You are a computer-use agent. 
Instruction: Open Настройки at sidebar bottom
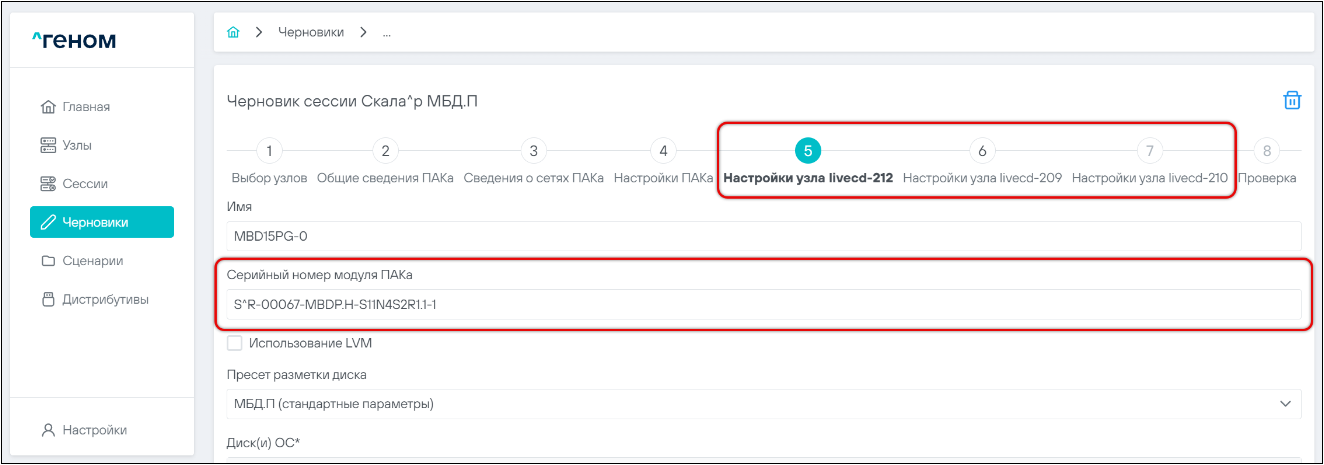(94, 430)
